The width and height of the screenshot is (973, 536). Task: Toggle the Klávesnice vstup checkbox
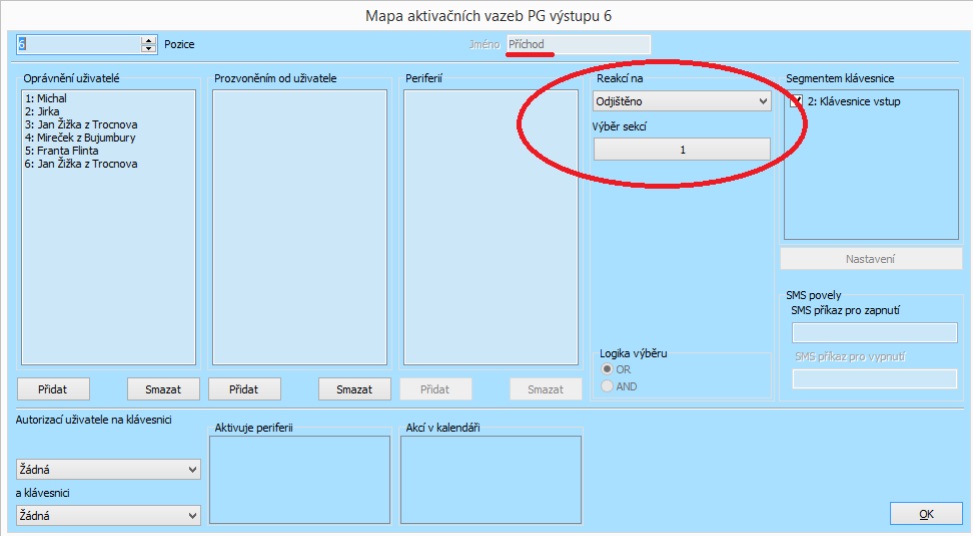click(x=796, y=101)
